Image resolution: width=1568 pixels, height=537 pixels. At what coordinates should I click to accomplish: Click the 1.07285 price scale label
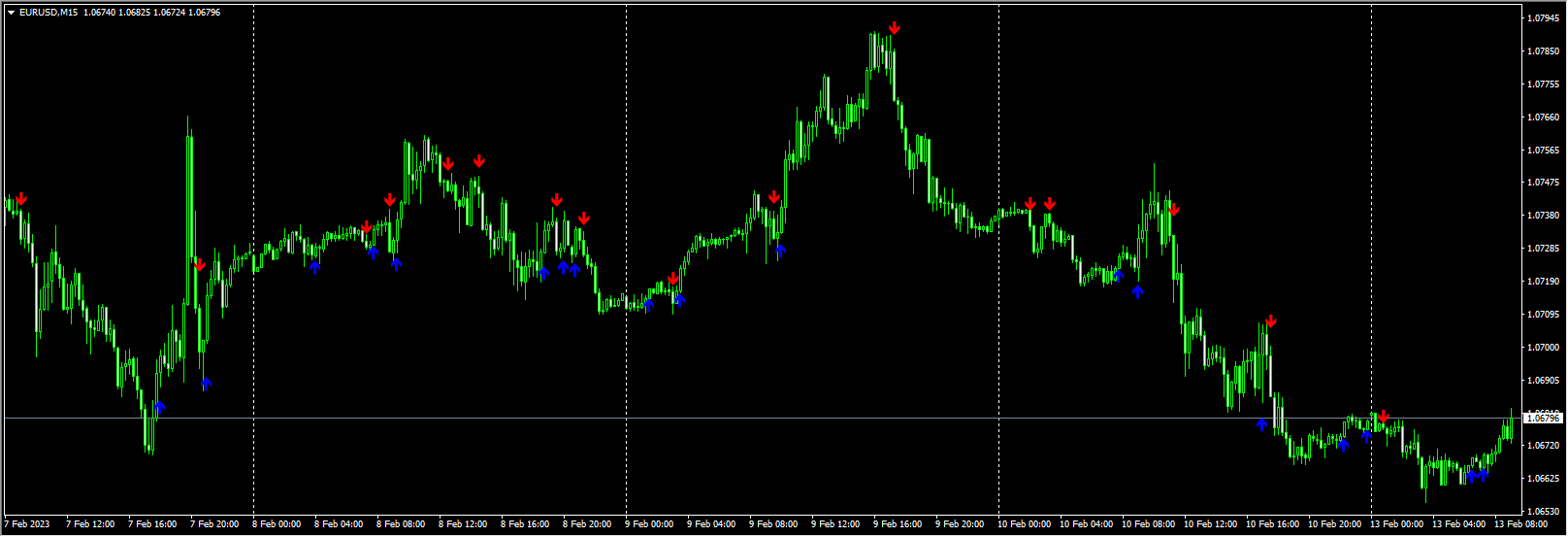[1543, 249]
